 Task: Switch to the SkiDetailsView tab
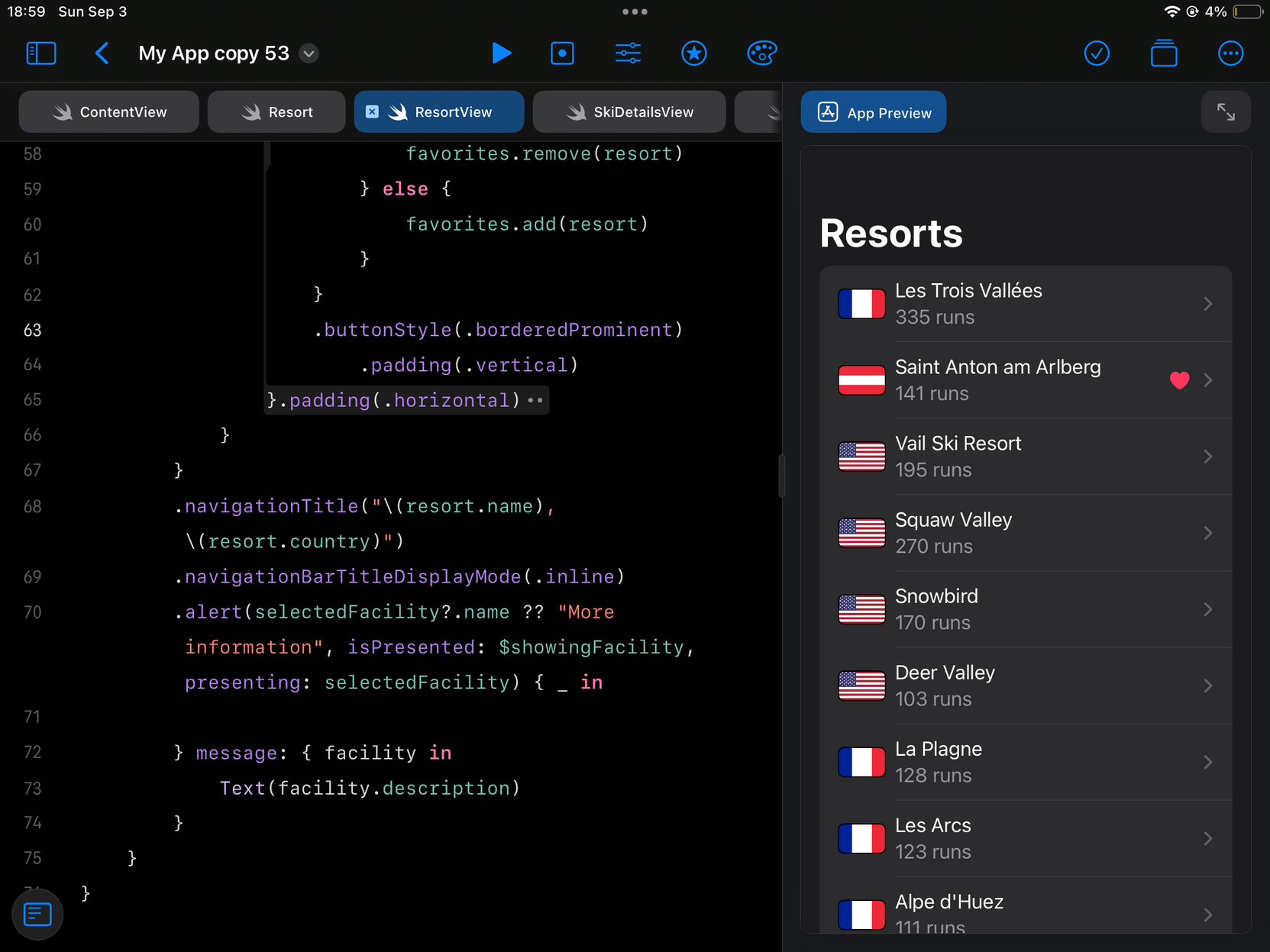coord(629,111)
